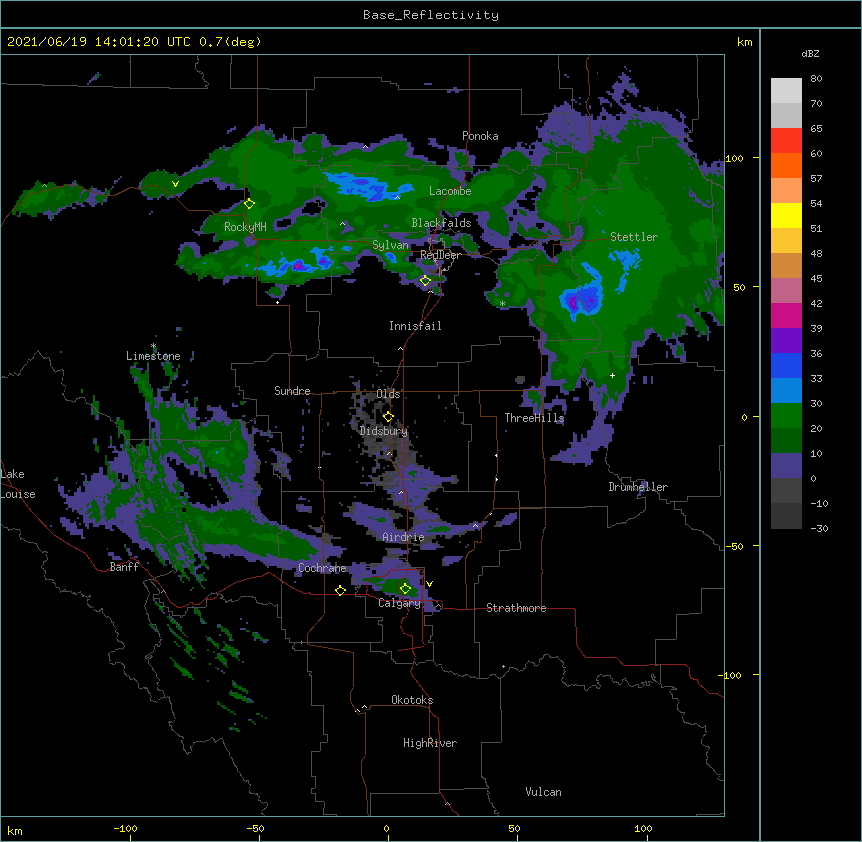Select the dark gray -10 dBZ swatch
The image size is (862, 842).
coord(786,516)
